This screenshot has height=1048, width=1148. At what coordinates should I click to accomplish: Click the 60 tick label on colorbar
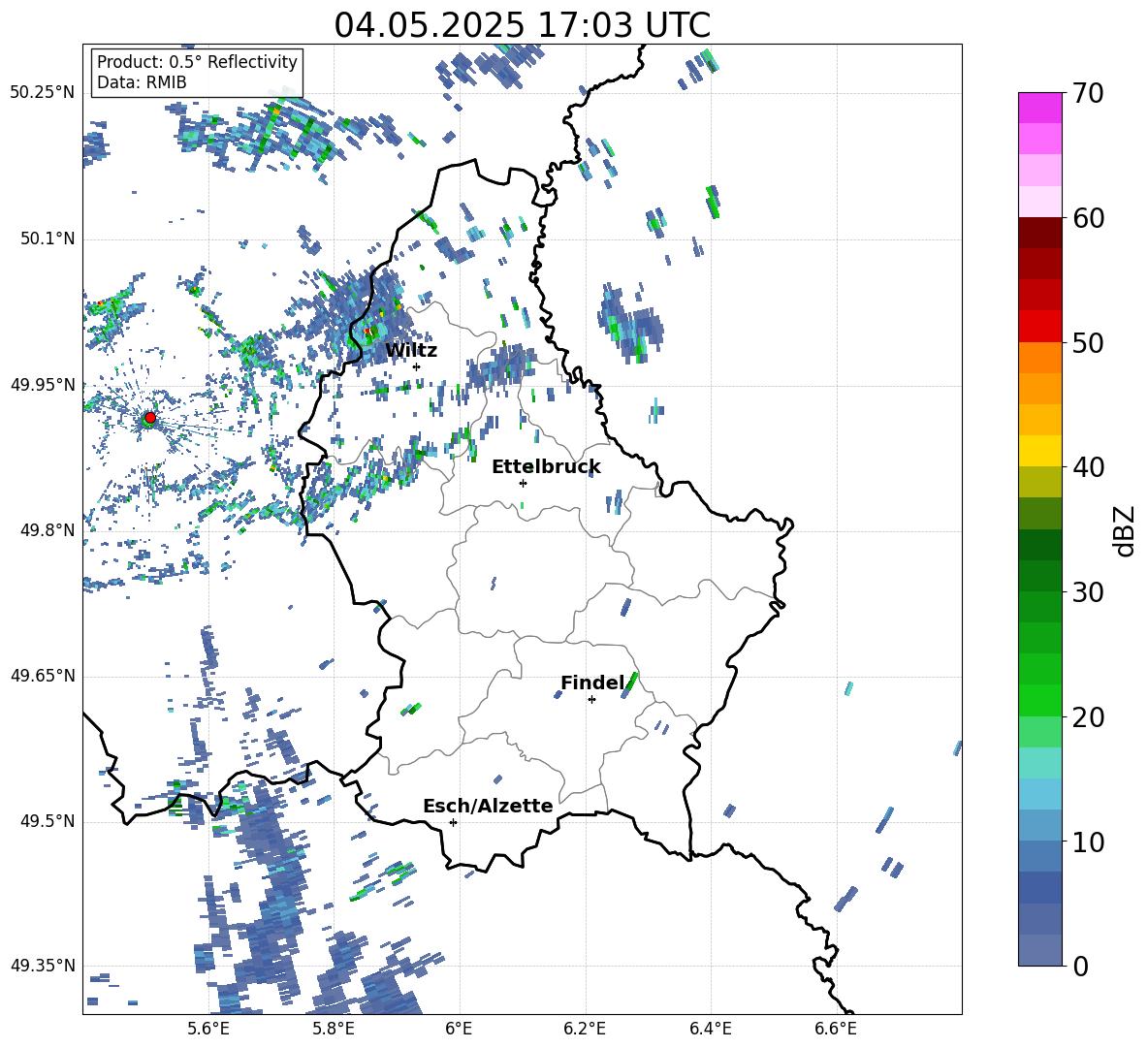1088,218
